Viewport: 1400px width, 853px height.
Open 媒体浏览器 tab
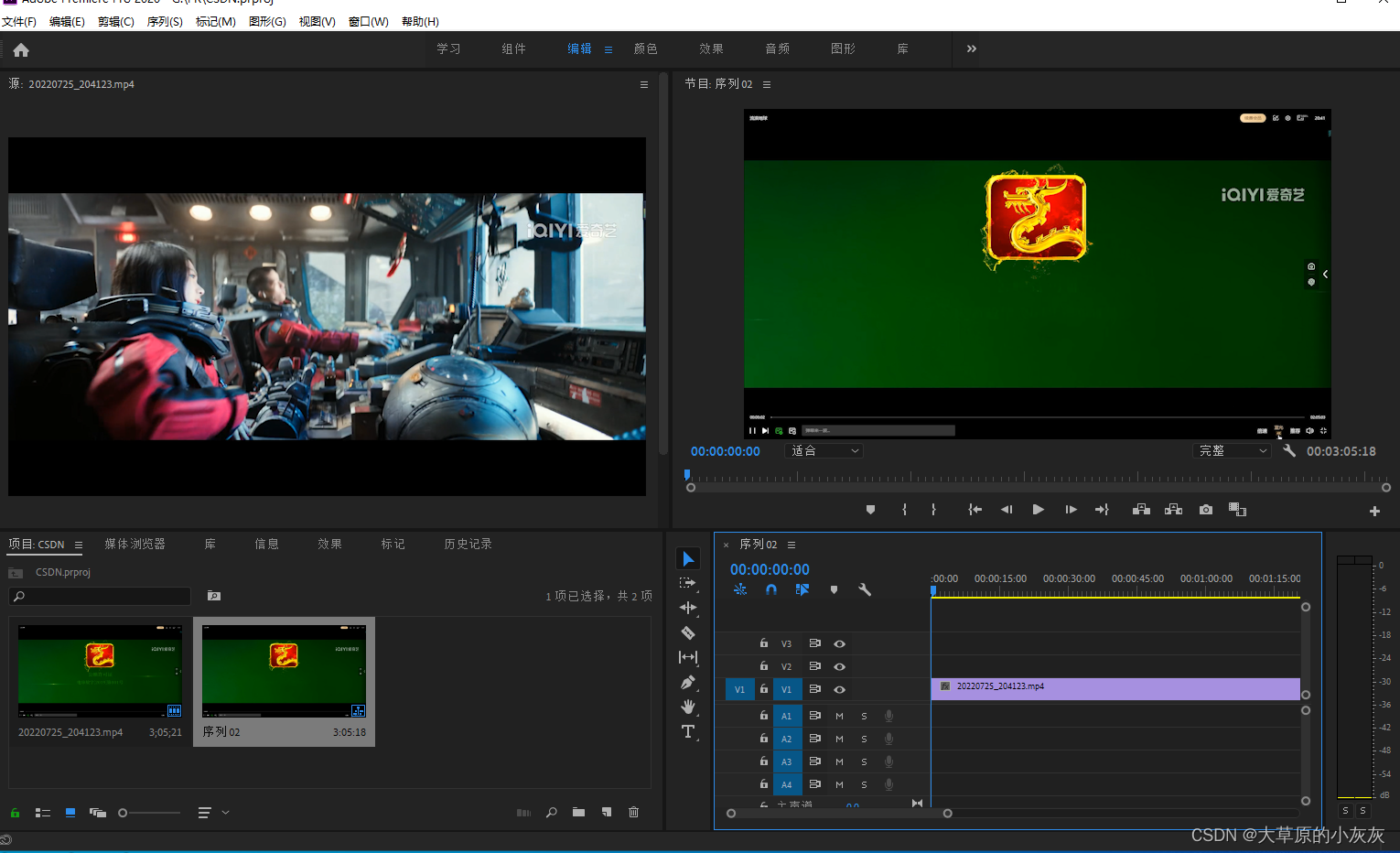point(135,544)
